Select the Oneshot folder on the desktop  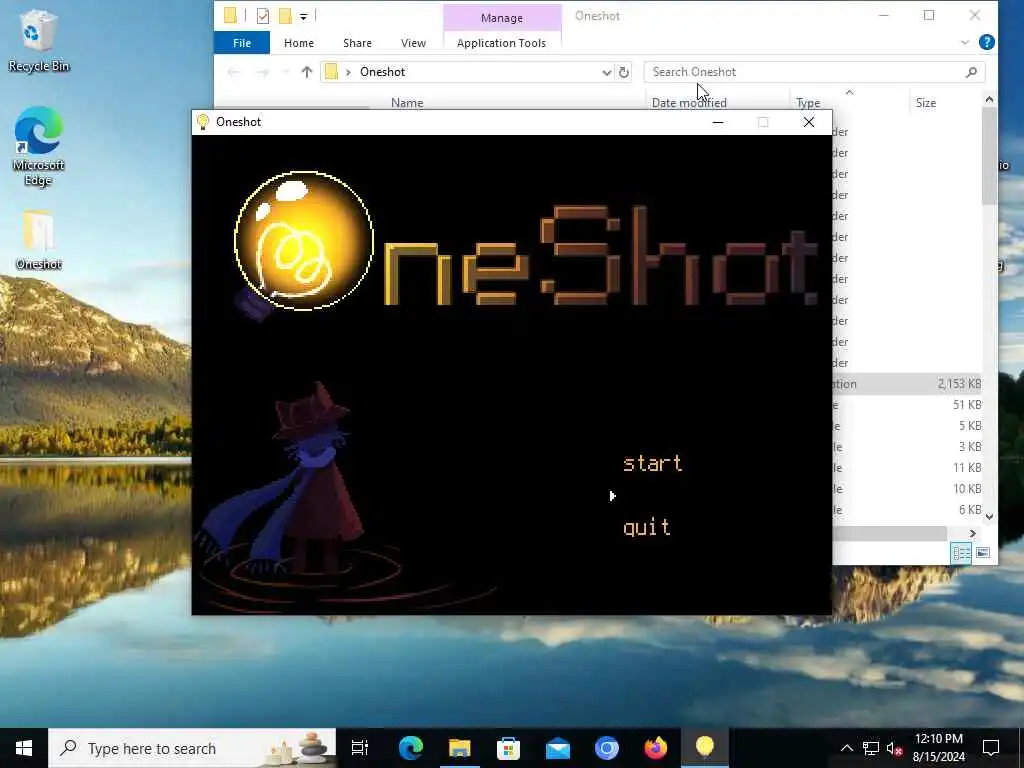39,240
